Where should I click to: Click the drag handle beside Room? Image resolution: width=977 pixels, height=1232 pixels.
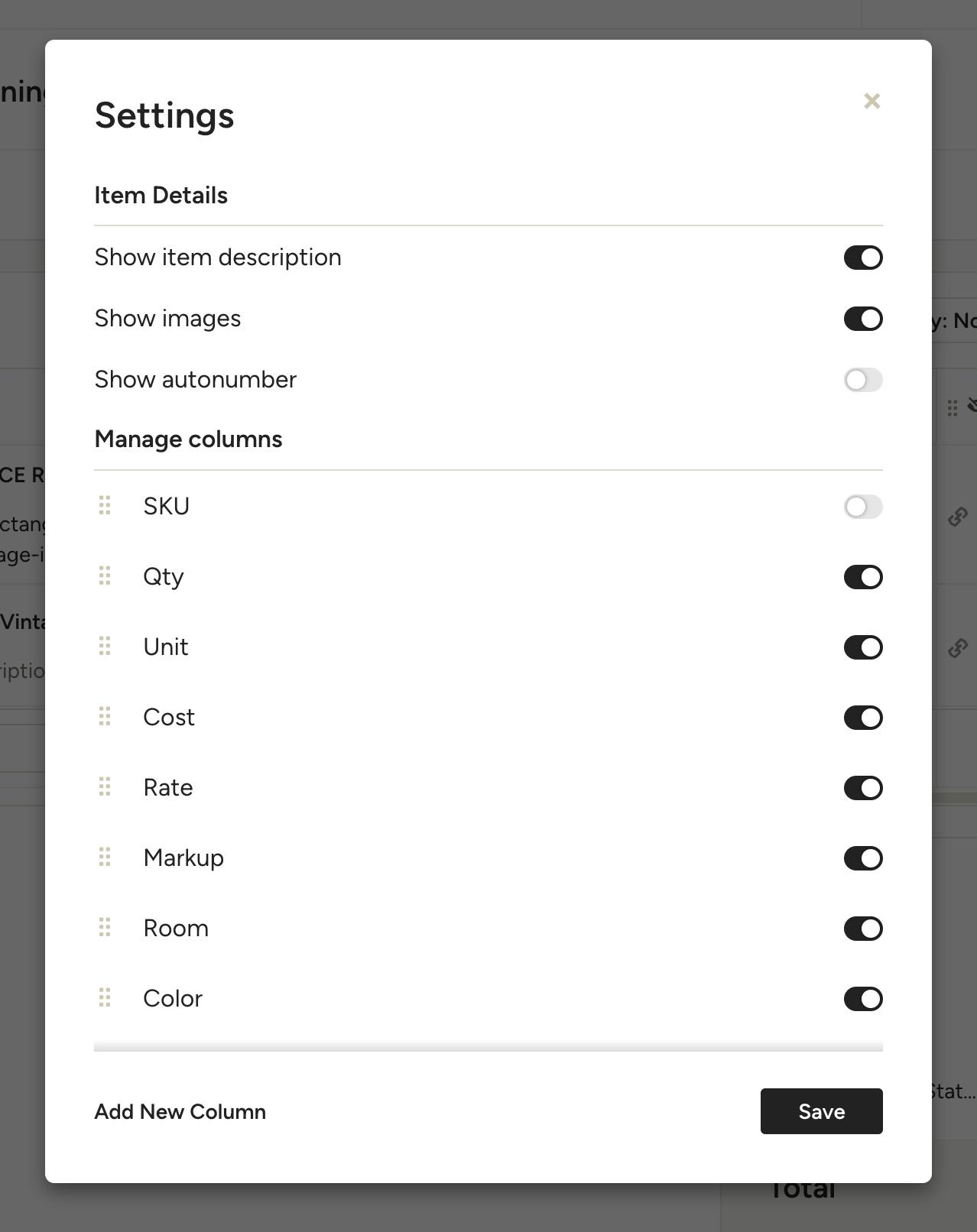pos(105,927)
